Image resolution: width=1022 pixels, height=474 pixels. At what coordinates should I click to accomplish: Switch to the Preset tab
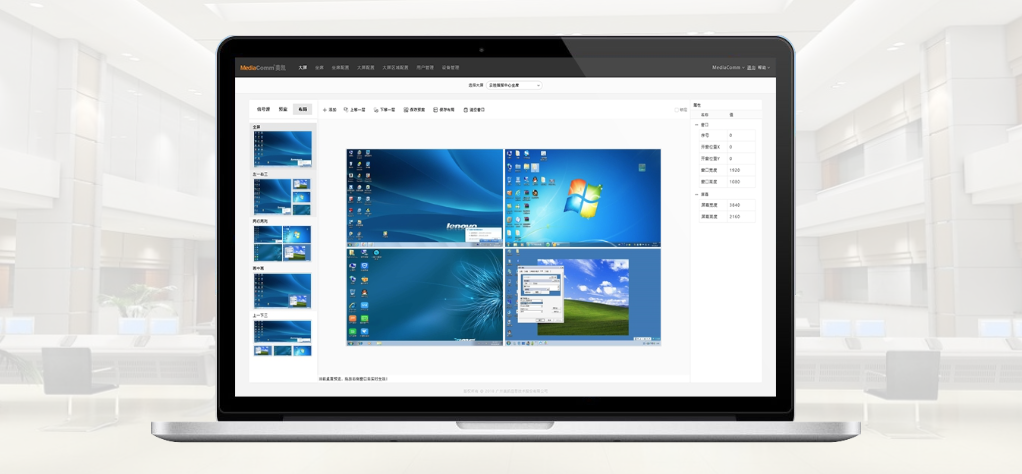tap(283, 110)
